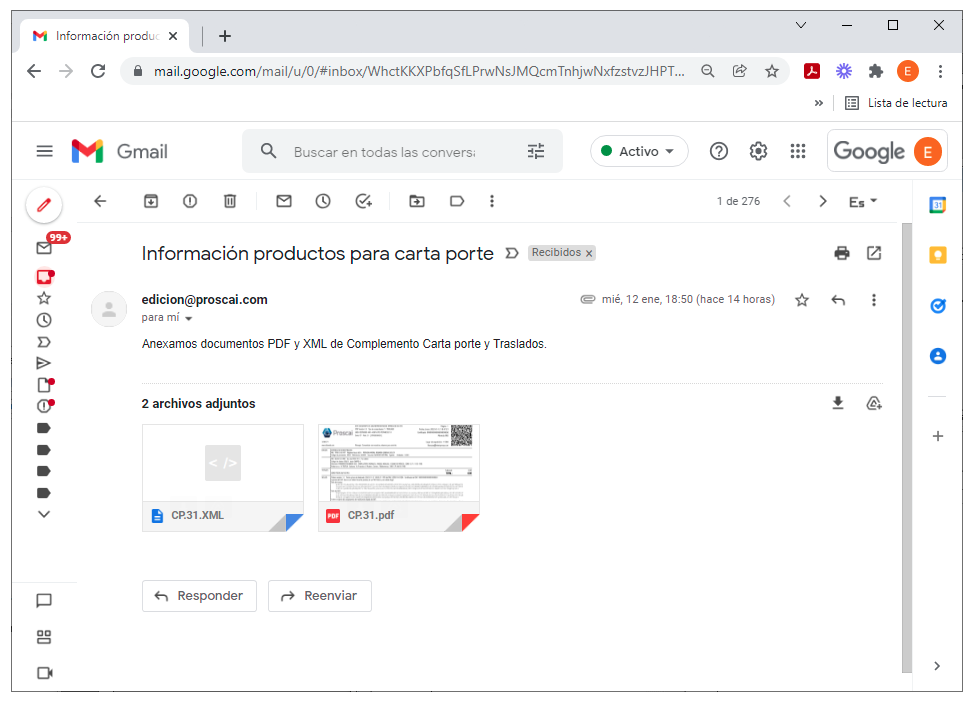Print the entire conversation
The image size is (972, 703).
[842, 253]
